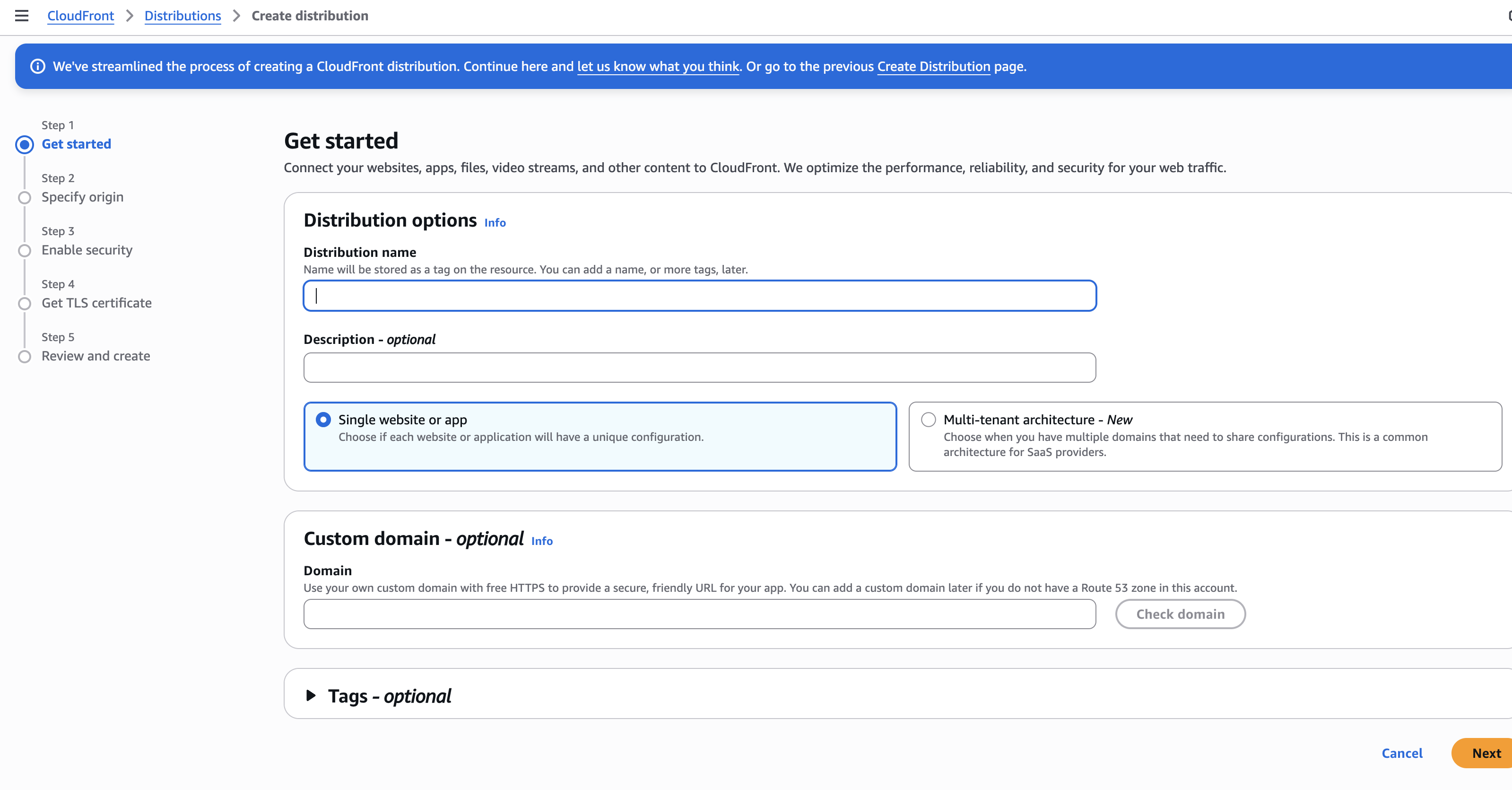The height and width of the screenshot is (790, 1512).
Task: Go to CloudFront breadcrumb link
Action: pyautogui.click(x=80, y=16)
